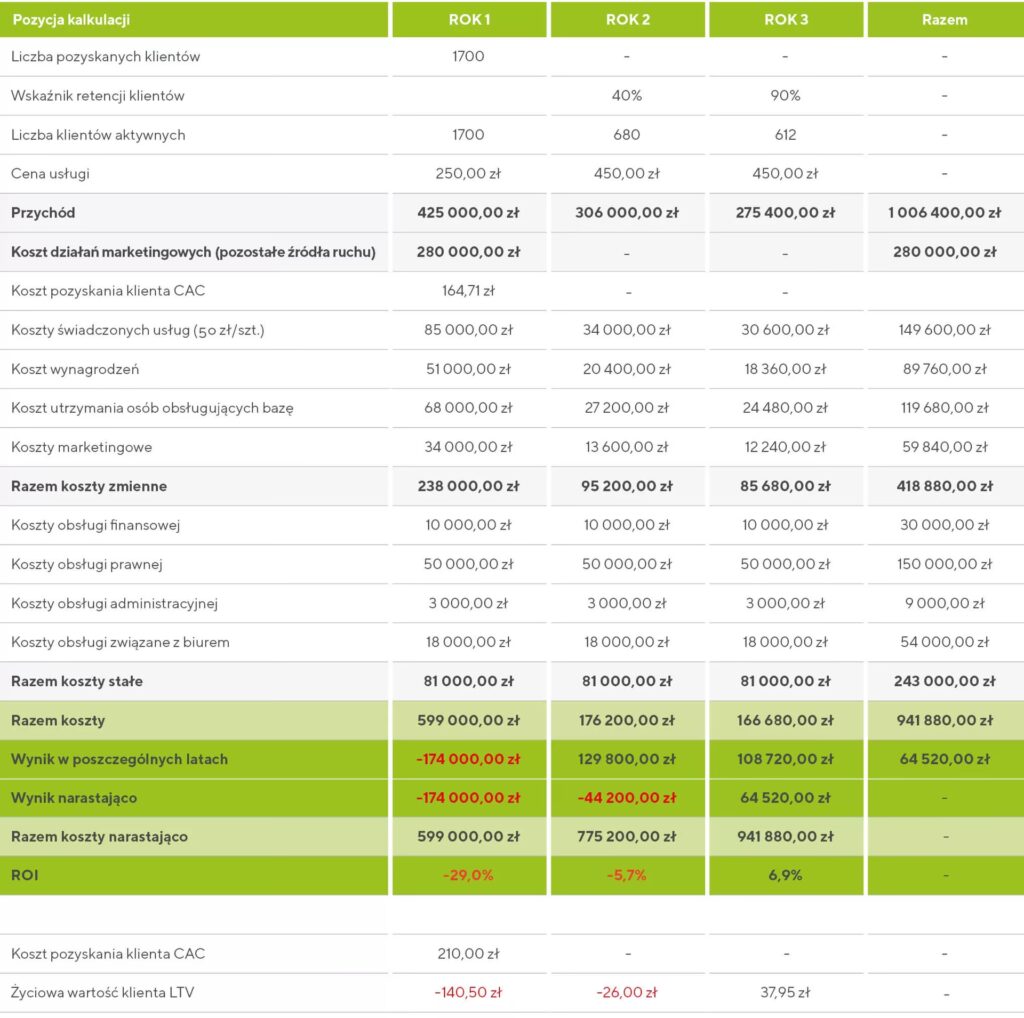Select the 40% retention value for ROK 2
The height and width of the screenshot is (1018, 1024).
pyautogui.click(x=627, y=96)
